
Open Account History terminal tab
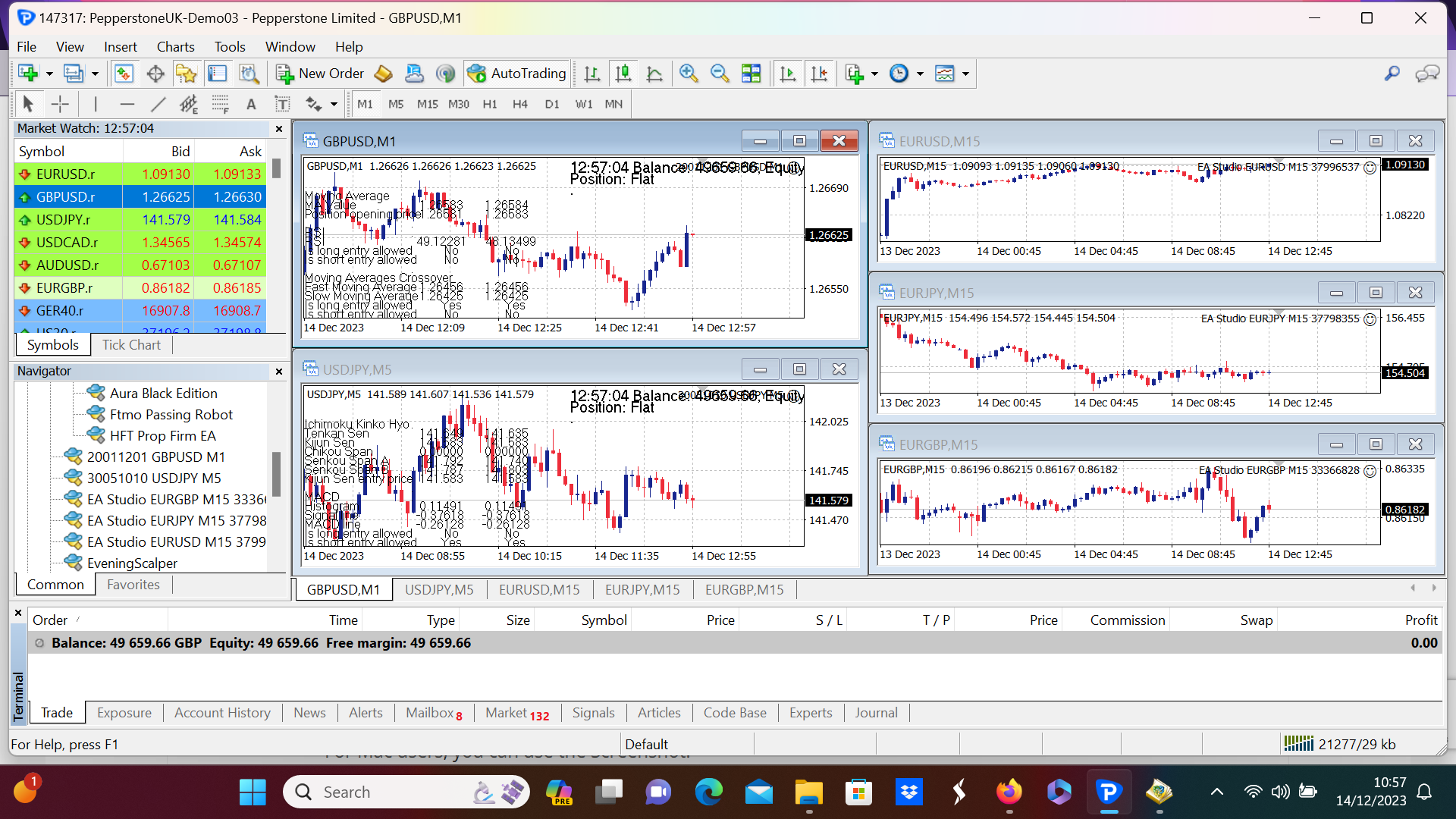pyautogui.click(x=222, y=713)
